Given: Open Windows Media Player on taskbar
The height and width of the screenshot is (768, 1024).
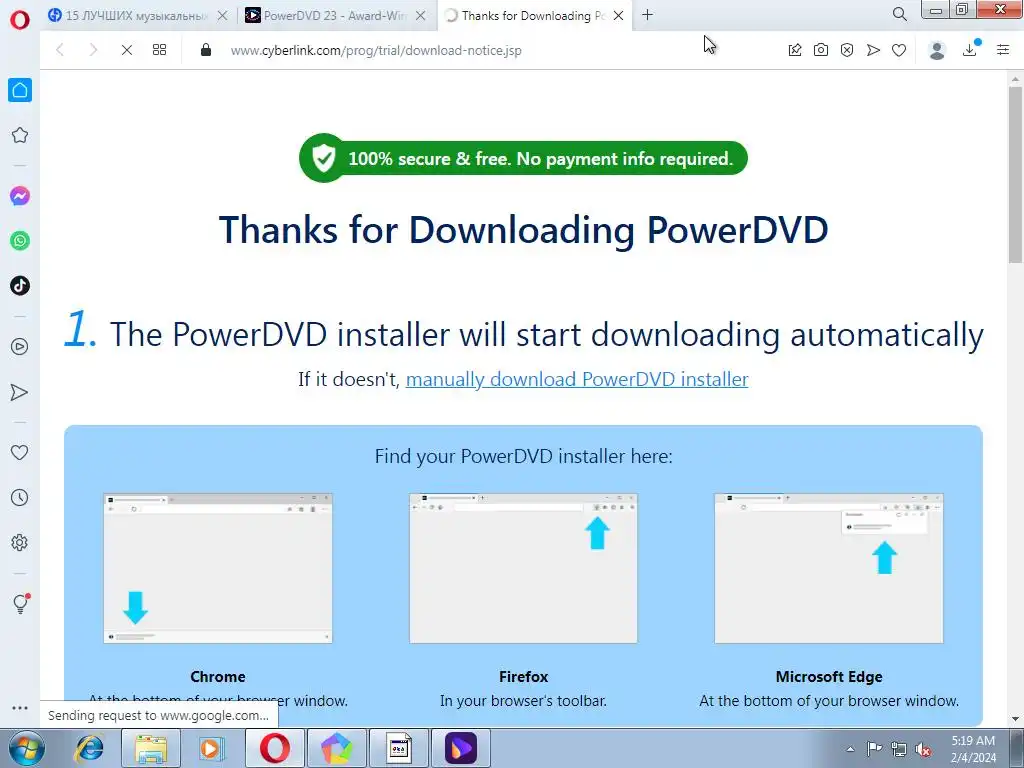Looking at the screenshot, I should tap(210, 748).
